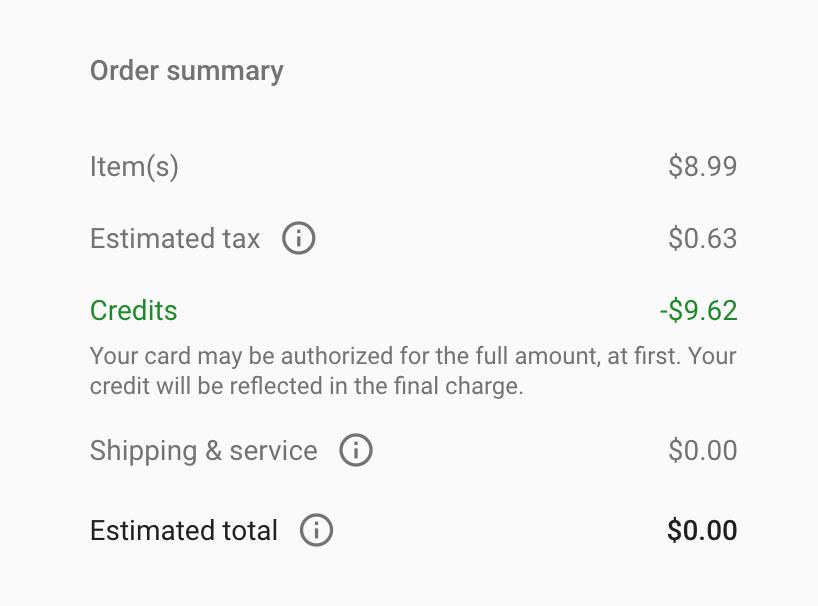Screen dimensions: 818x606
Task: Click the Estimated total label
Action: pos(184,530)
